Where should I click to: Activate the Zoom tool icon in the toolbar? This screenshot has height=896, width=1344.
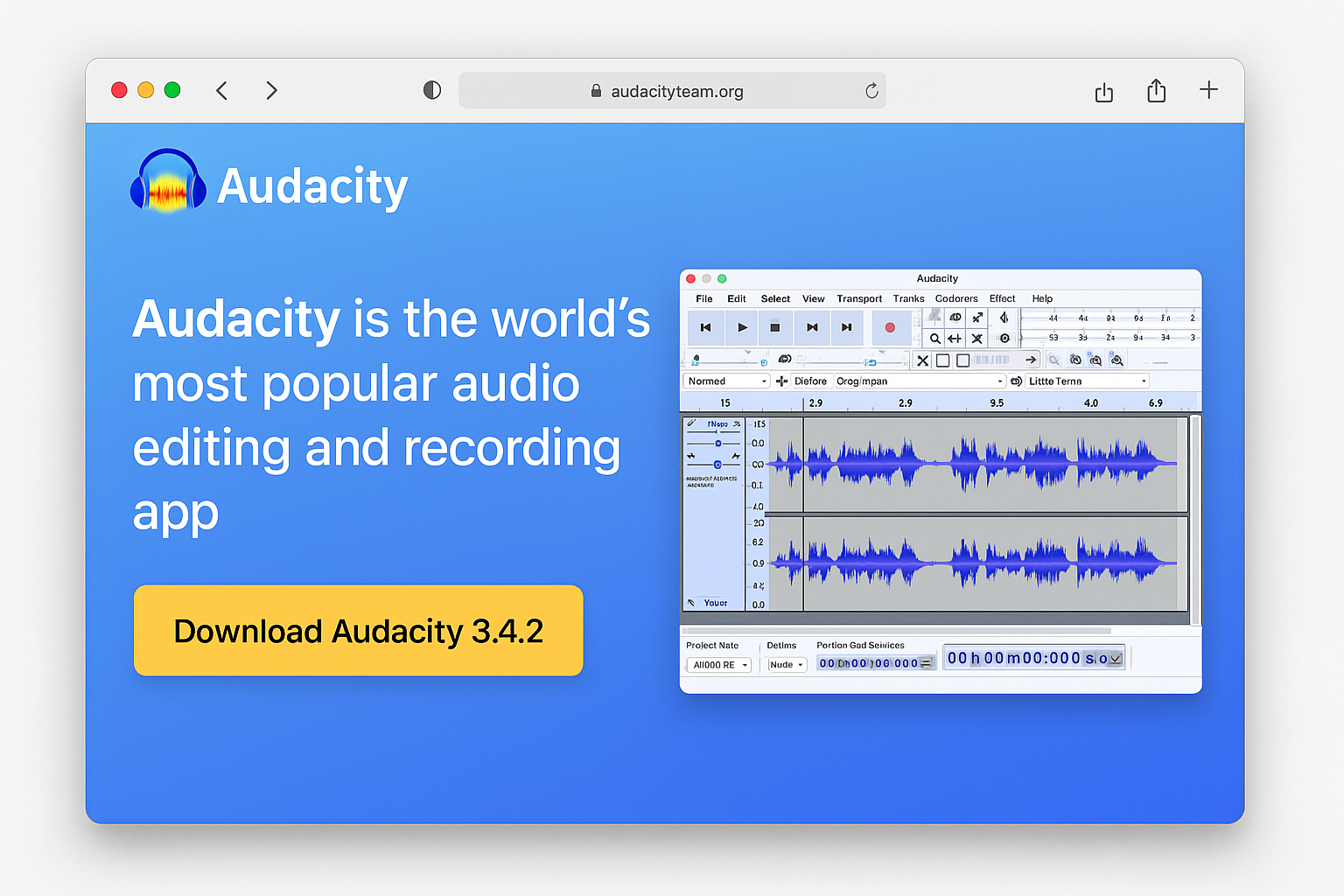(934, 338)
